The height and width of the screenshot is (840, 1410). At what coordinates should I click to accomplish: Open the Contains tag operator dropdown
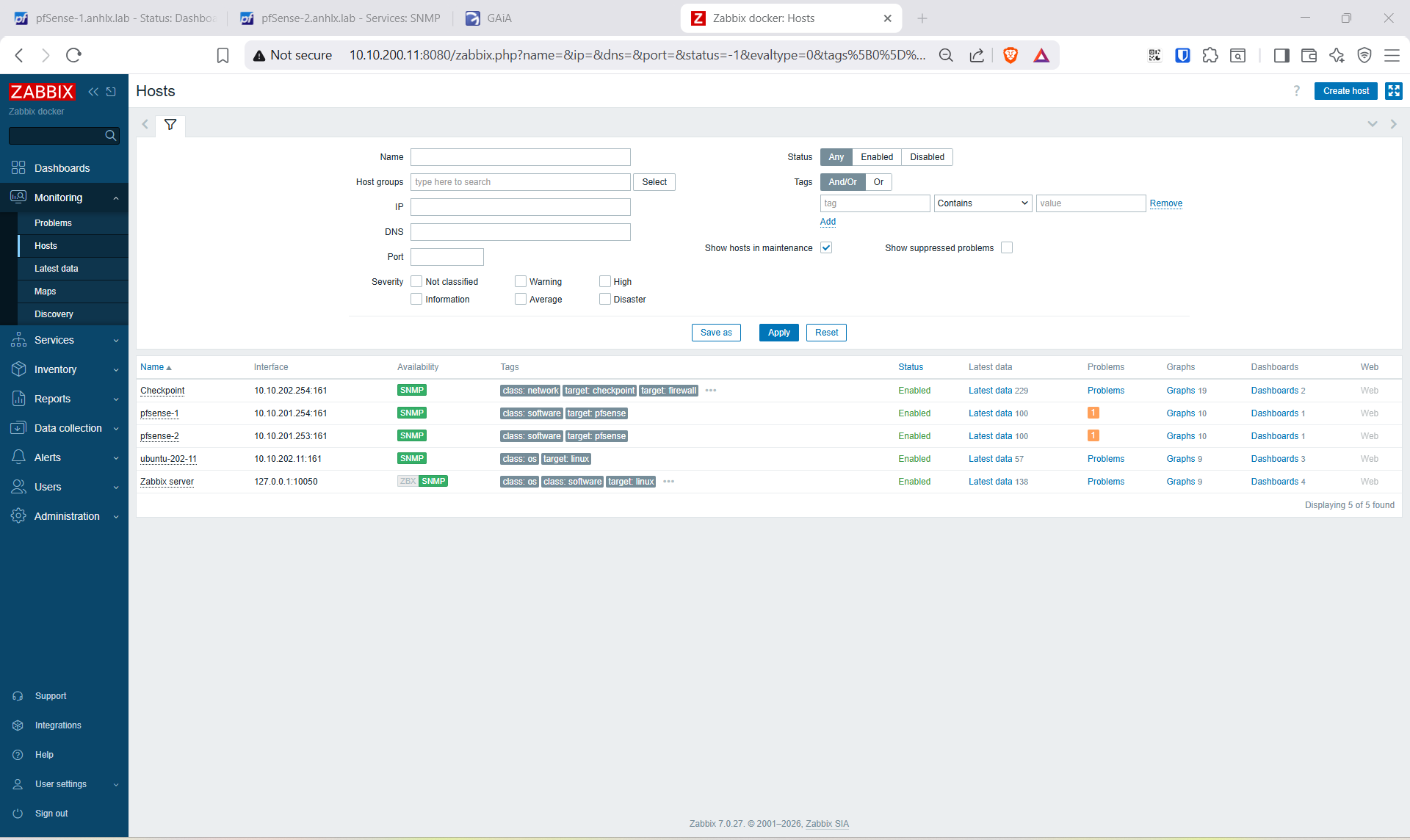(983, 203)
